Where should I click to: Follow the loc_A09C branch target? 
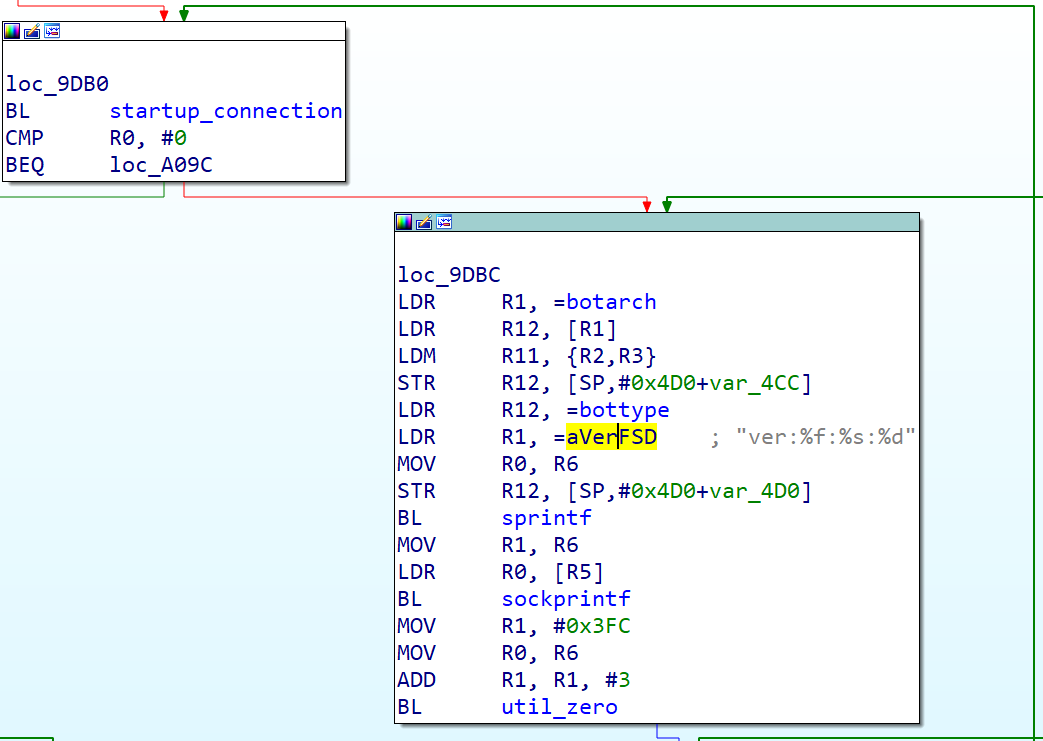coord(161,165)
